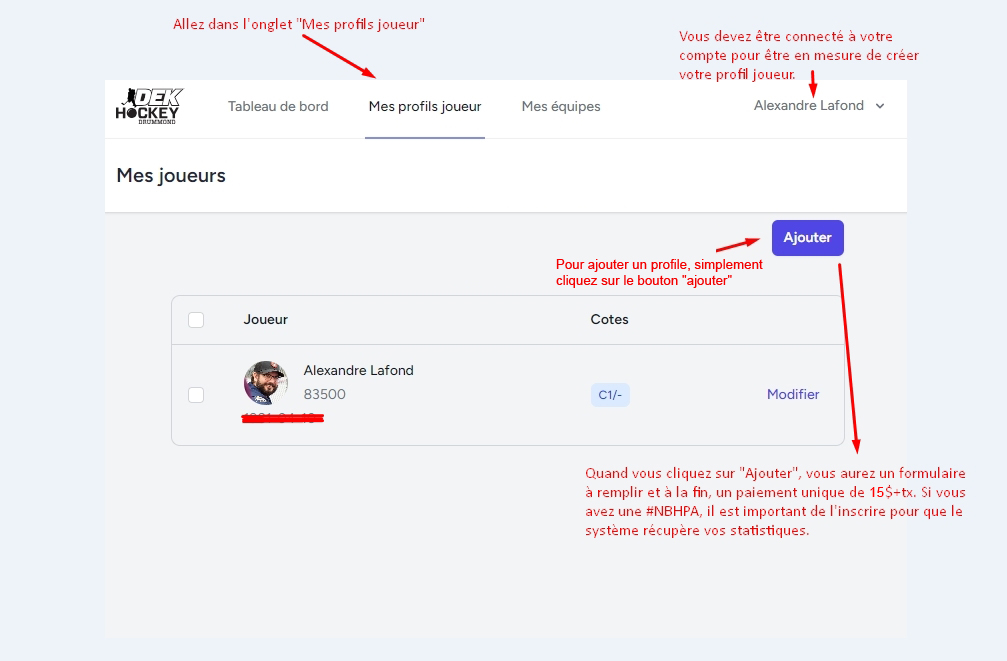Click the Cotes column header
1007x661 pixels.
tap(609, 320)
